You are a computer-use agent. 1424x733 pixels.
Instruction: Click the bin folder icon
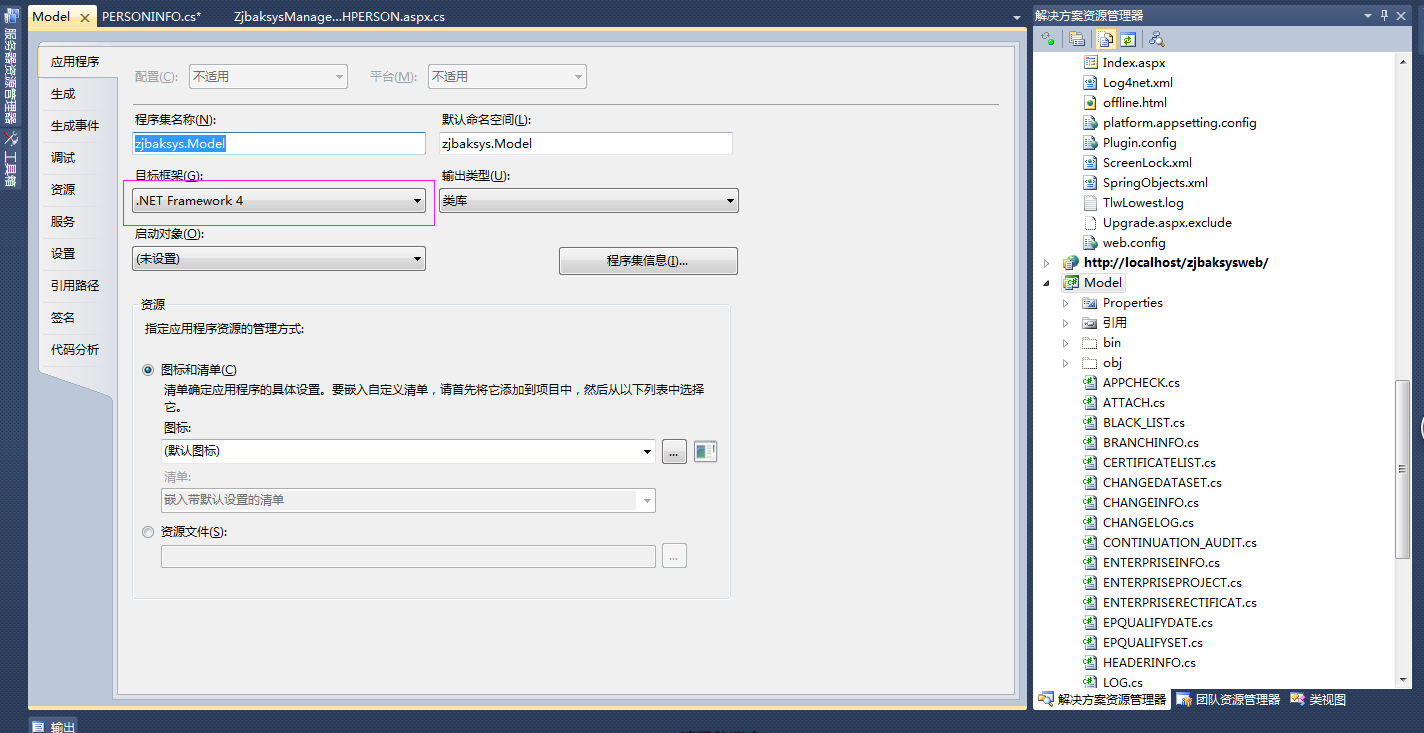pos(1090,342)
